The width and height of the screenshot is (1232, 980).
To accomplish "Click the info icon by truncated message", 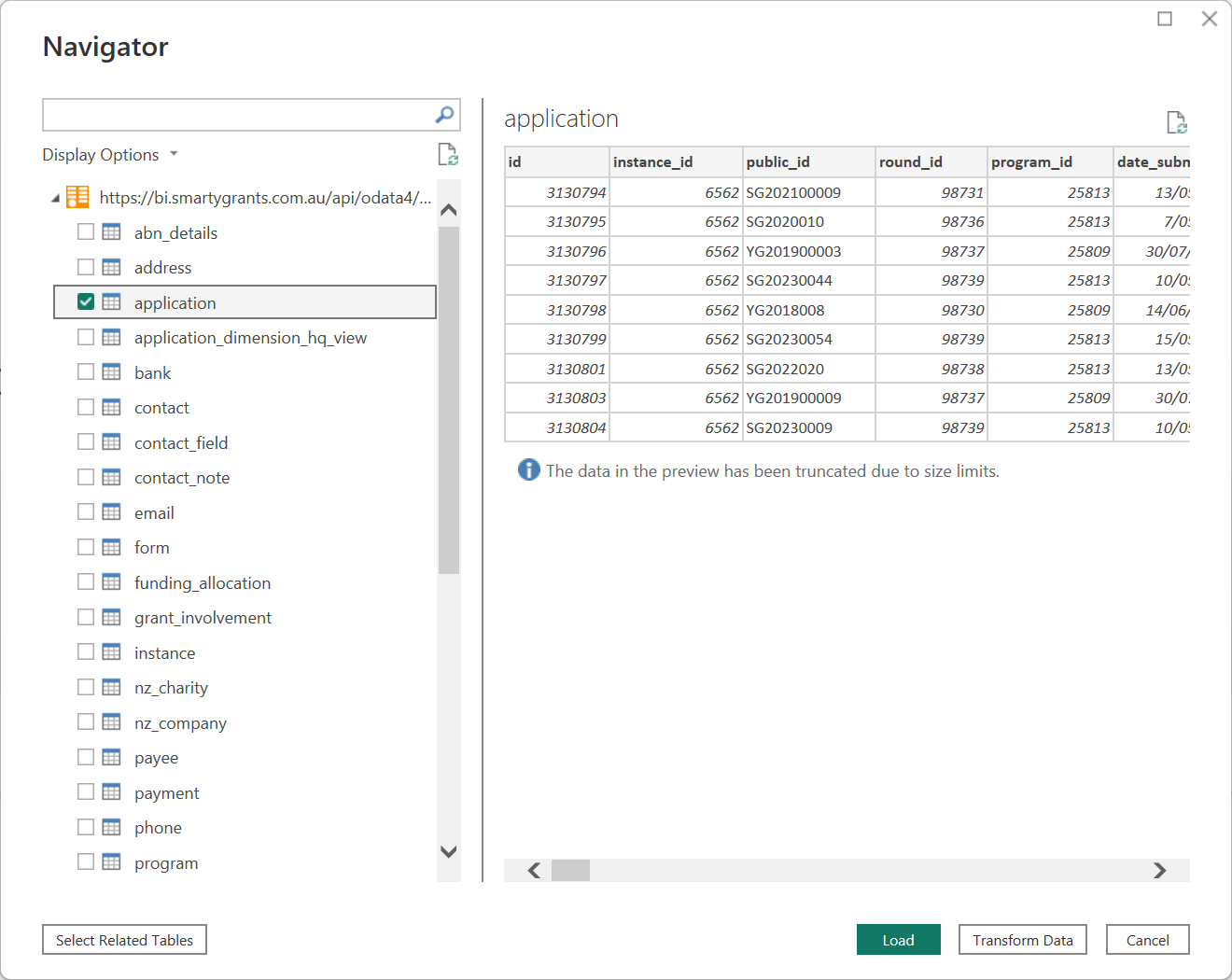I will [x=528, y=470].
